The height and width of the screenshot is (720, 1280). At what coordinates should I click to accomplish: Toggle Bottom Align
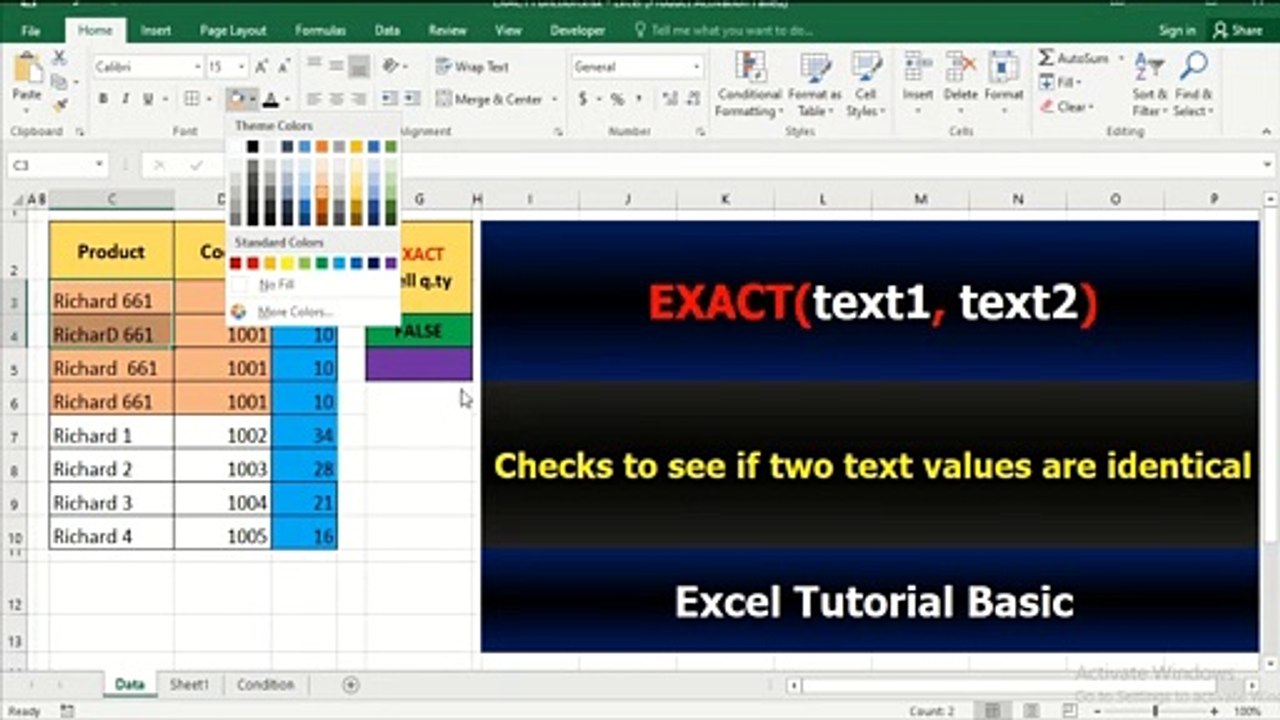(359, 66)
